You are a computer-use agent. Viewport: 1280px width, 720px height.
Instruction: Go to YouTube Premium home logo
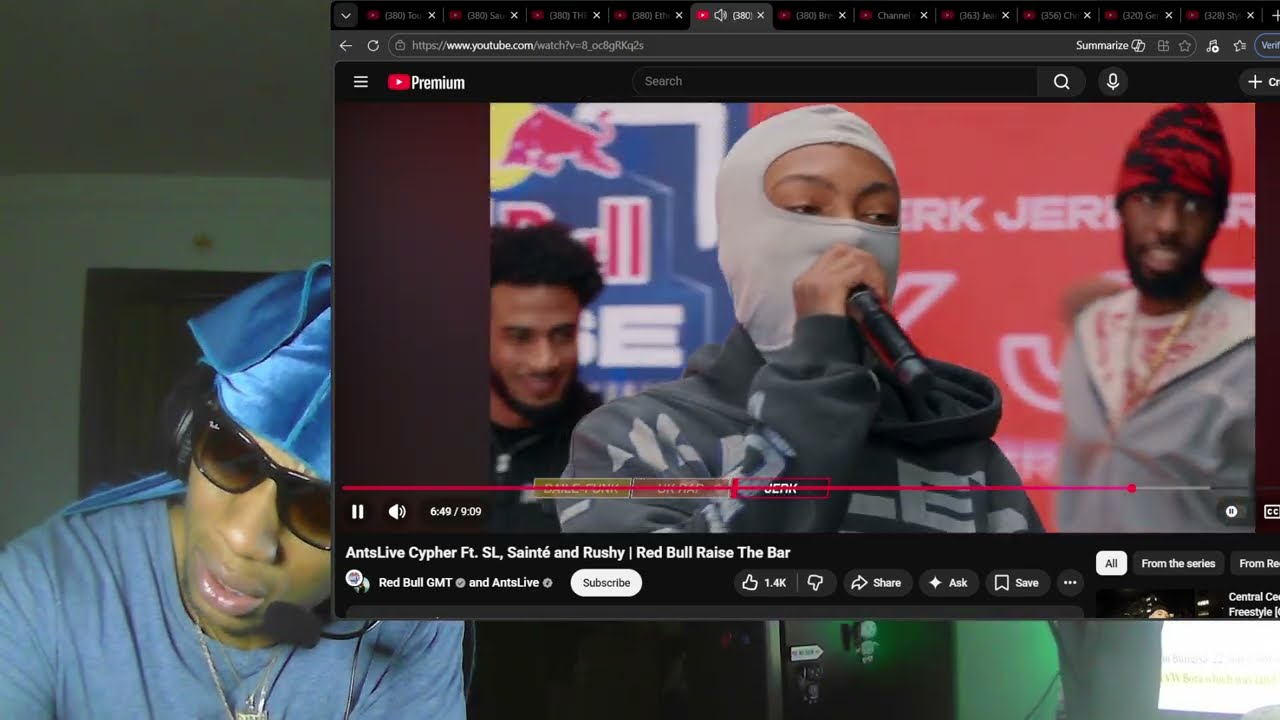(x=427, y=82)
